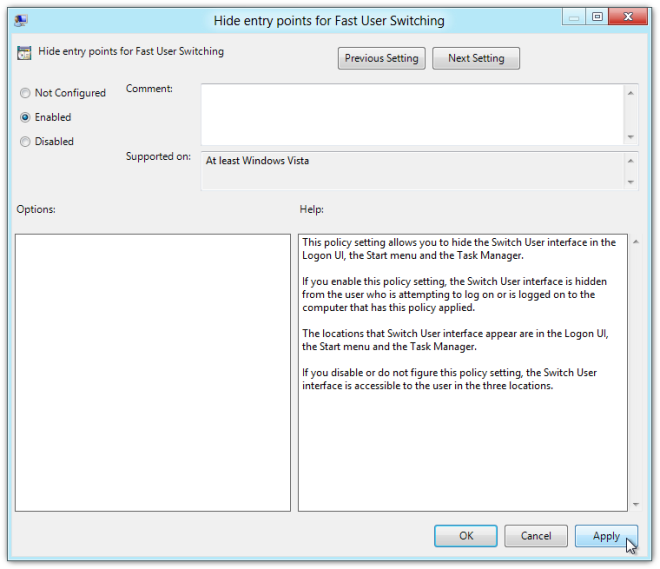Viewport: 660px width, 569px height.
Task: Click the title bar window icon
Action: pyautogui.click(x=21, y=20)
